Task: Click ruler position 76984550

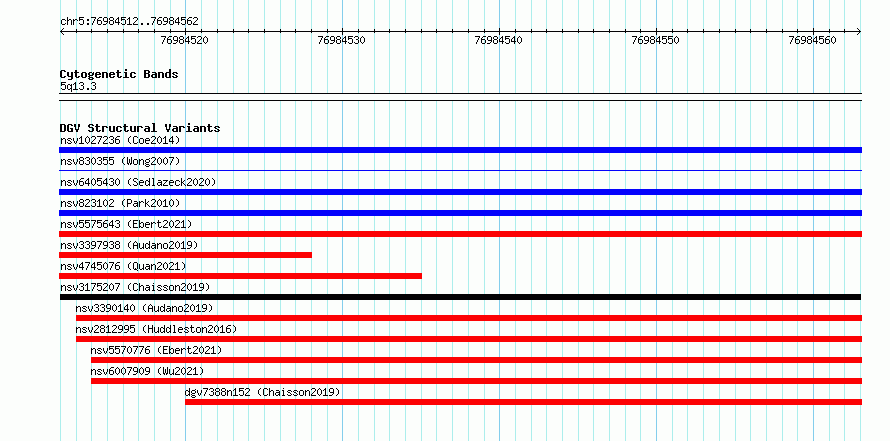Action: pyautogui.click(x=656, y=40)
